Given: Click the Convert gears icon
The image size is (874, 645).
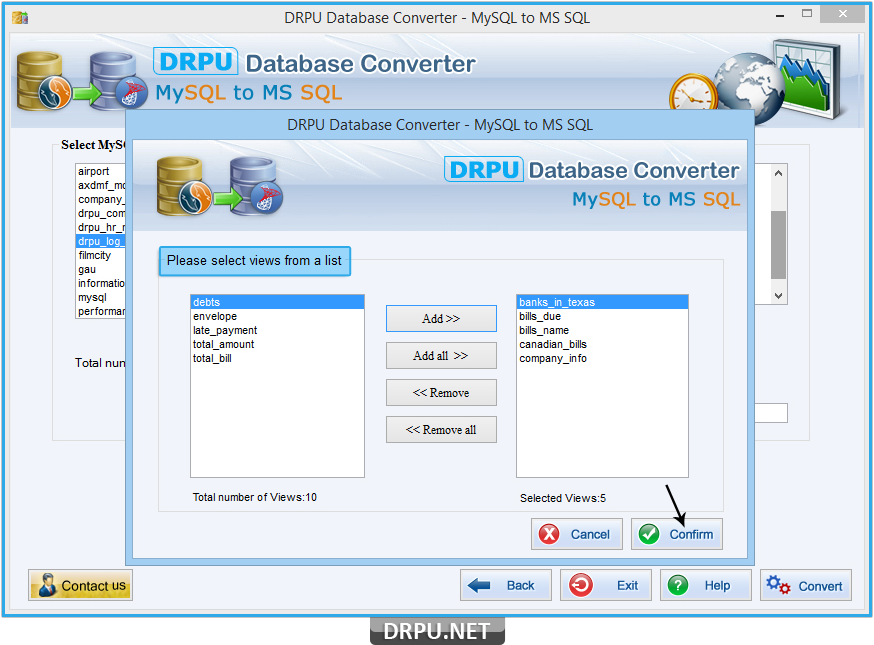Looking at the screenshot, I should pyautogui.click(x=778, y=585).
